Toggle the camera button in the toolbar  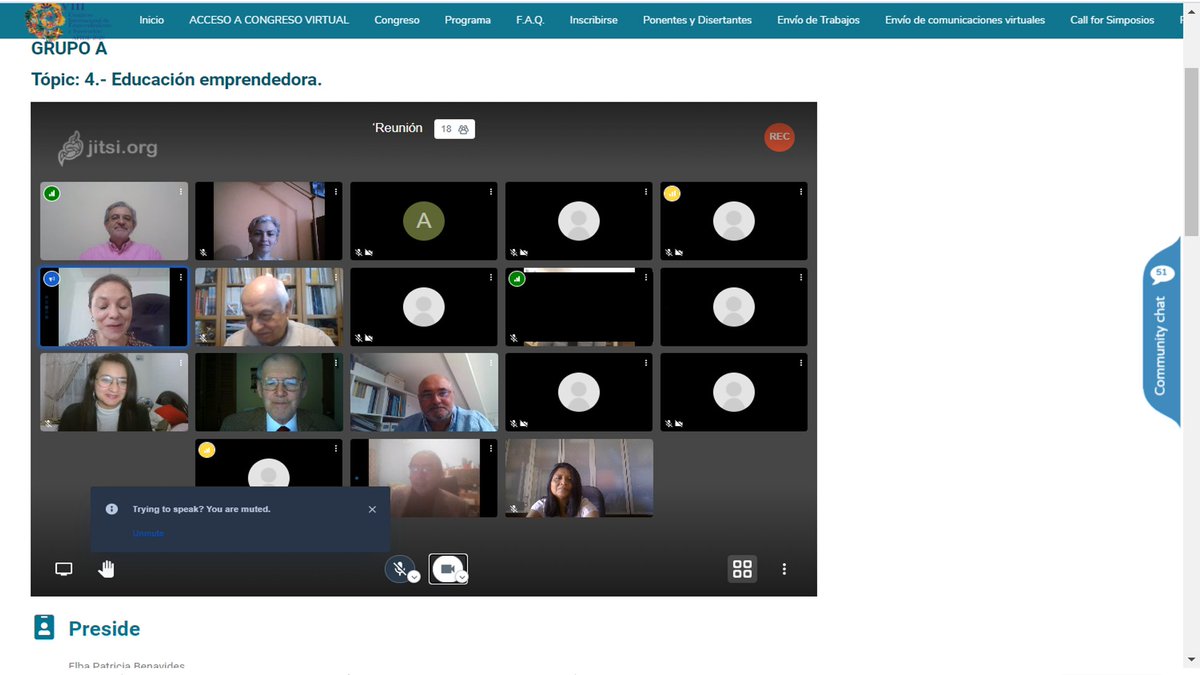click(447, 569)
